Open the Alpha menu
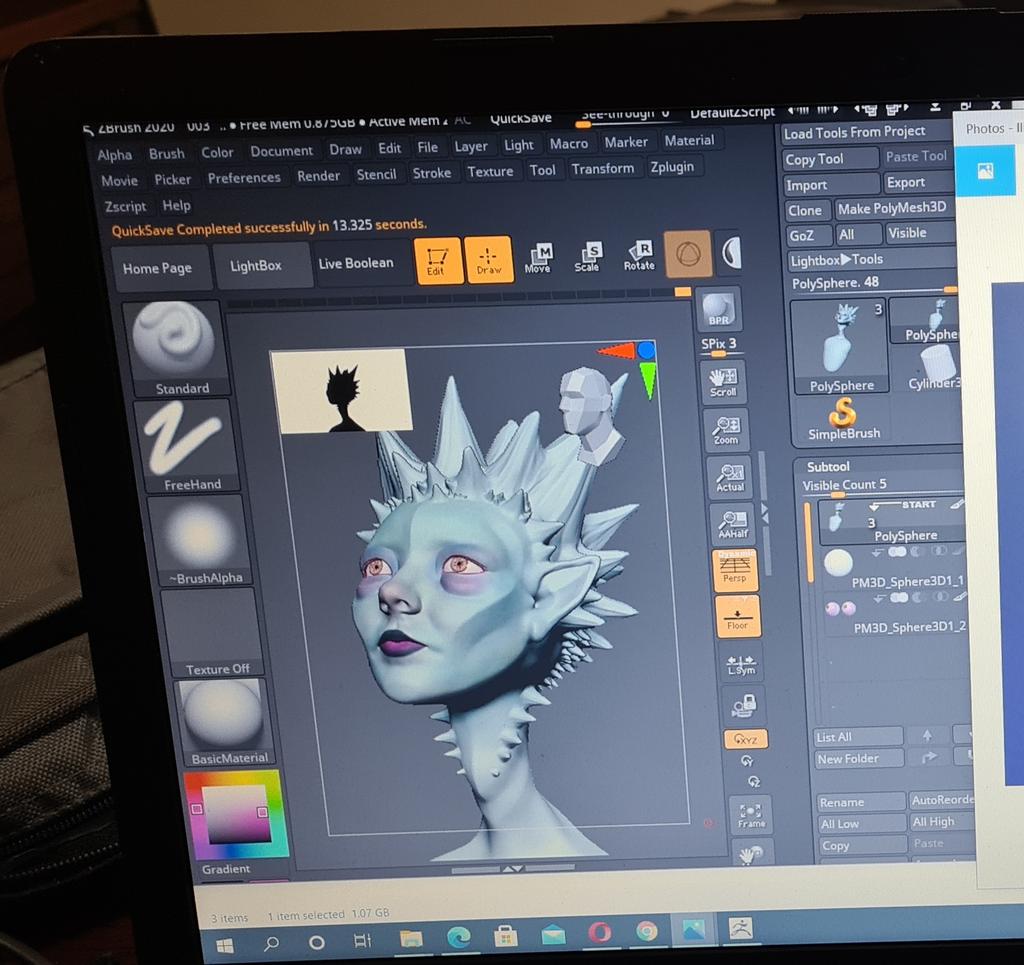This screenshot has width=1024, height=965. (x=115, y=155)
